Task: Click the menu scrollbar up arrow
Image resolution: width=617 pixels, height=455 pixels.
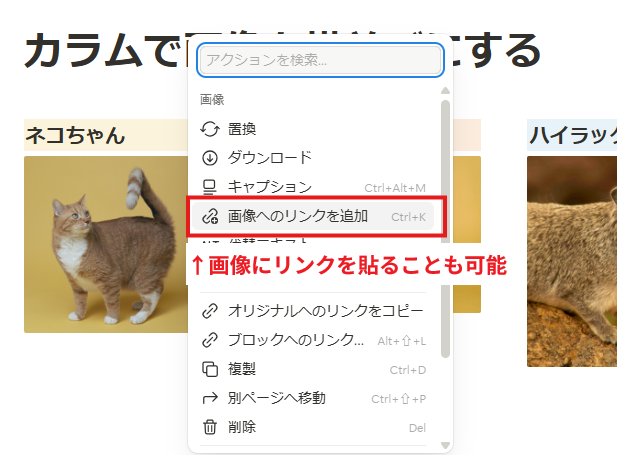Action: (445, 91)
